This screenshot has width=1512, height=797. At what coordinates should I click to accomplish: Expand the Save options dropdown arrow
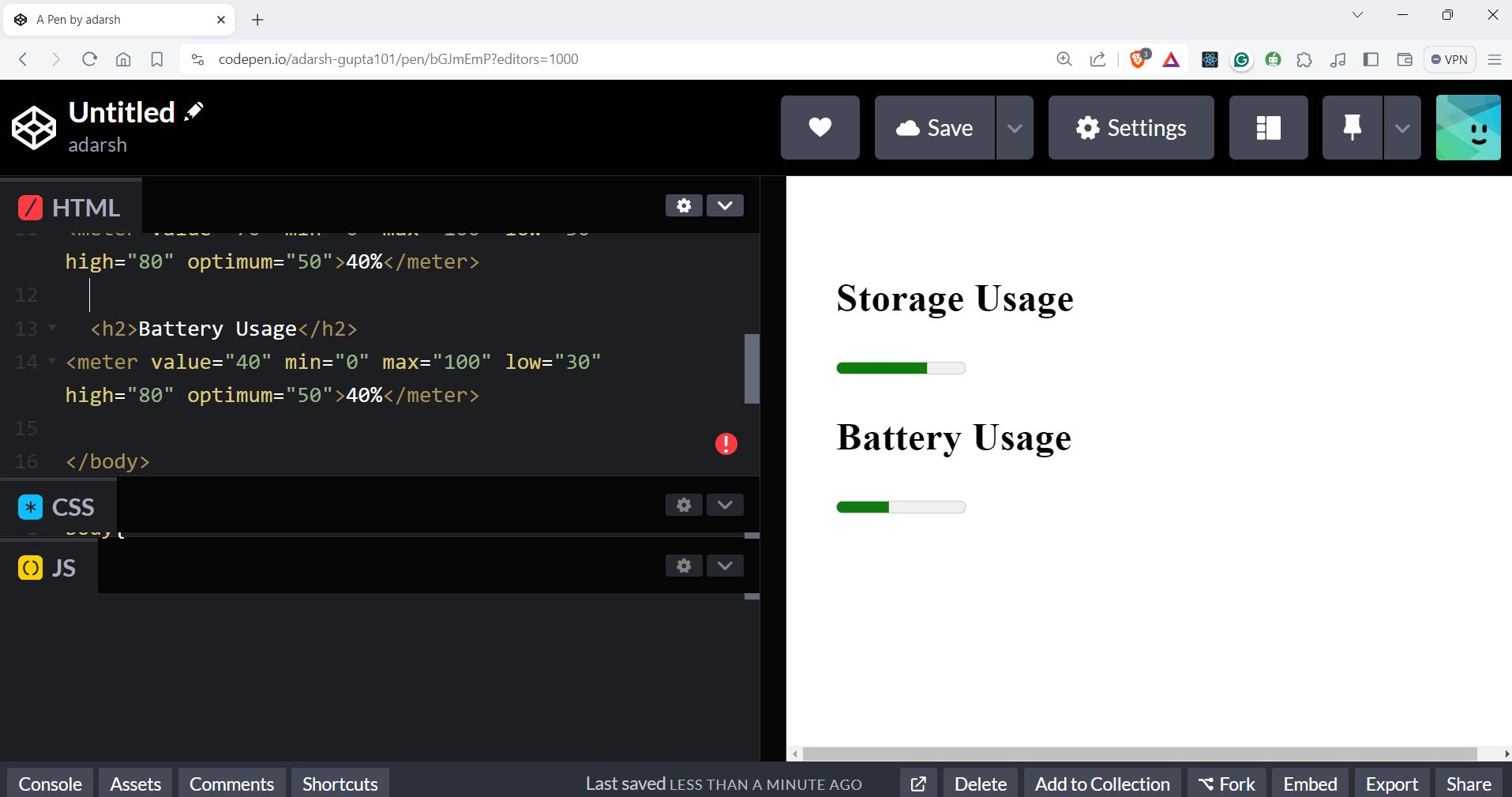click(x=1015, y=128)
